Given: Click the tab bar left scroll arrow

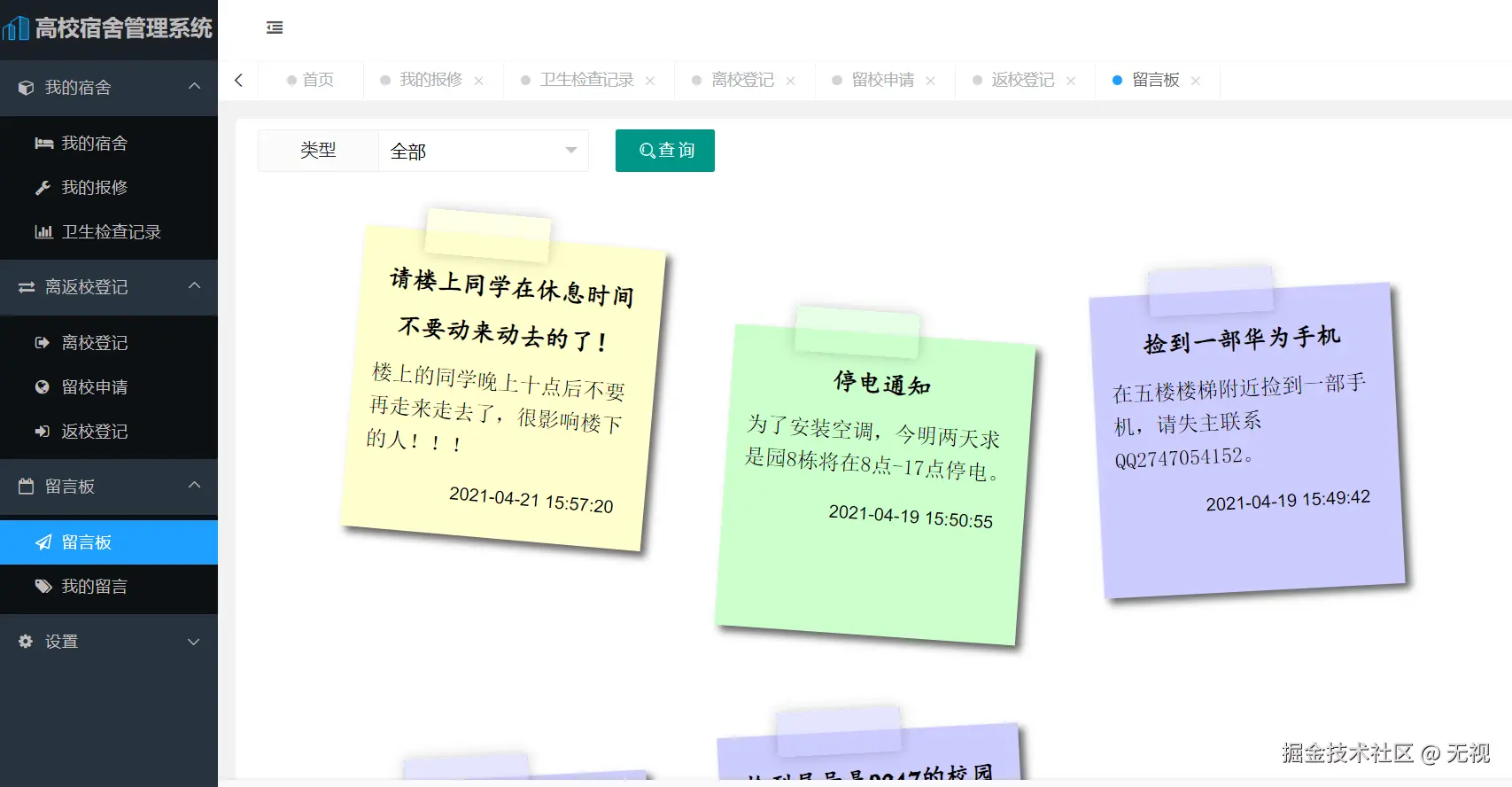Looking at the screenshot, I should point(238,80).
